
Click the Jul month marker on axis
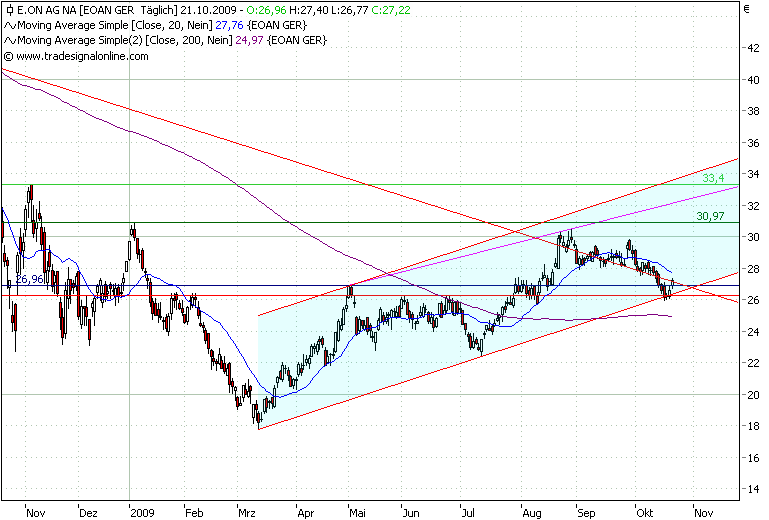(468, 513)
